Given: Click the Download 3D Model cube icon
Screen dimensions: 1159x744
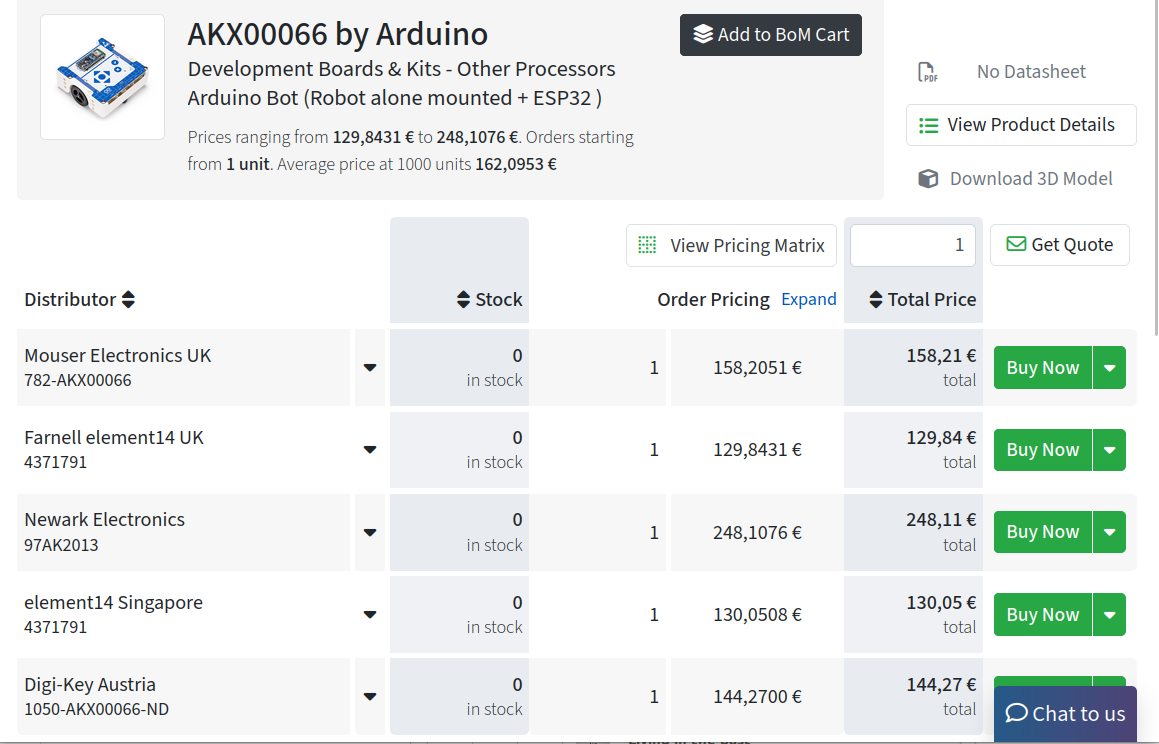Looking at the screenshot, I should 928,179.
